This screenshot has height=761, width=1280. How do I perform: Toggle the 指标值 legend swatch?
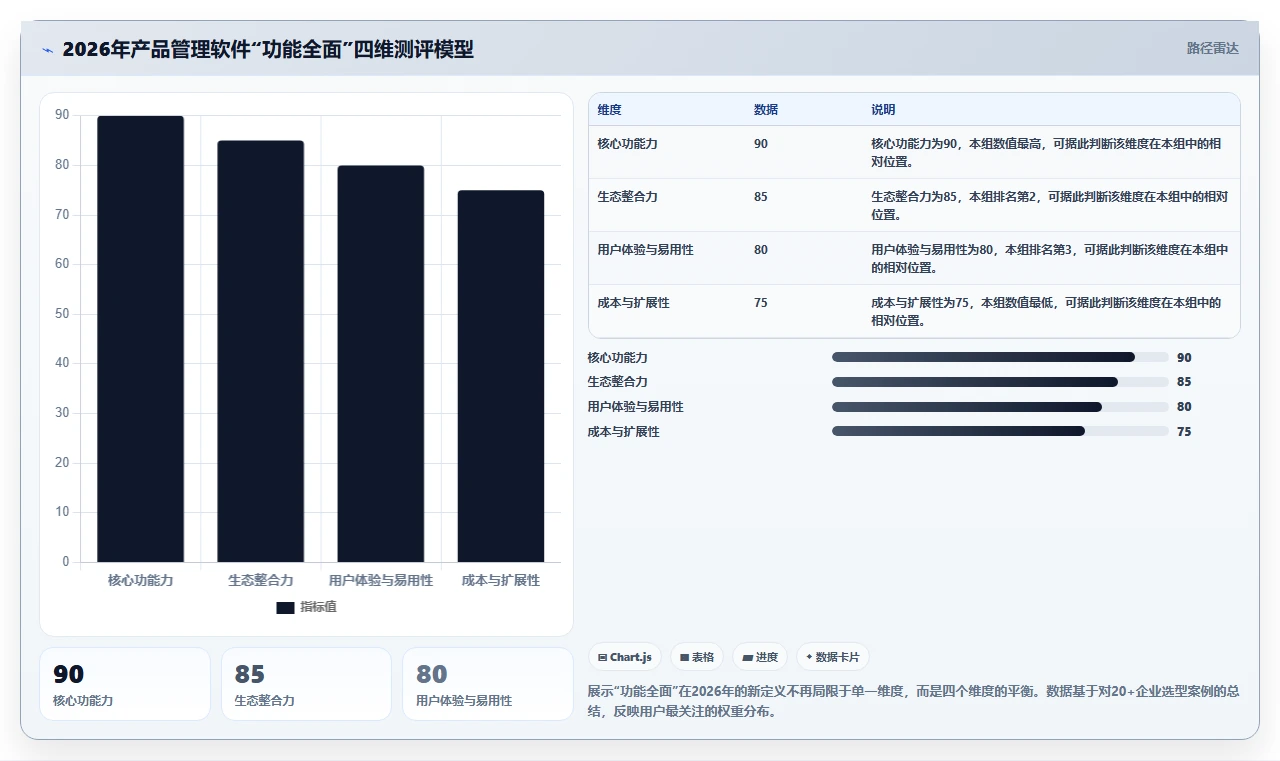285,608
